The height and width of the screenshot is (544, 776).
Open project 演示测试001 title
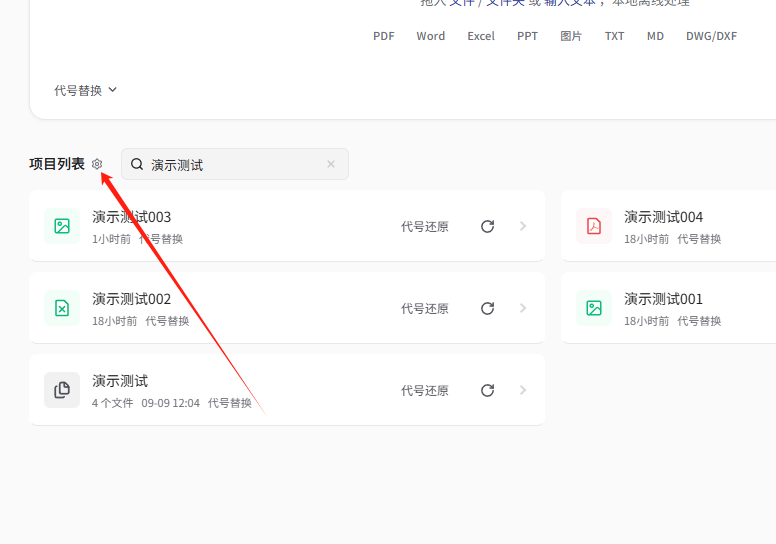point(664,299)
